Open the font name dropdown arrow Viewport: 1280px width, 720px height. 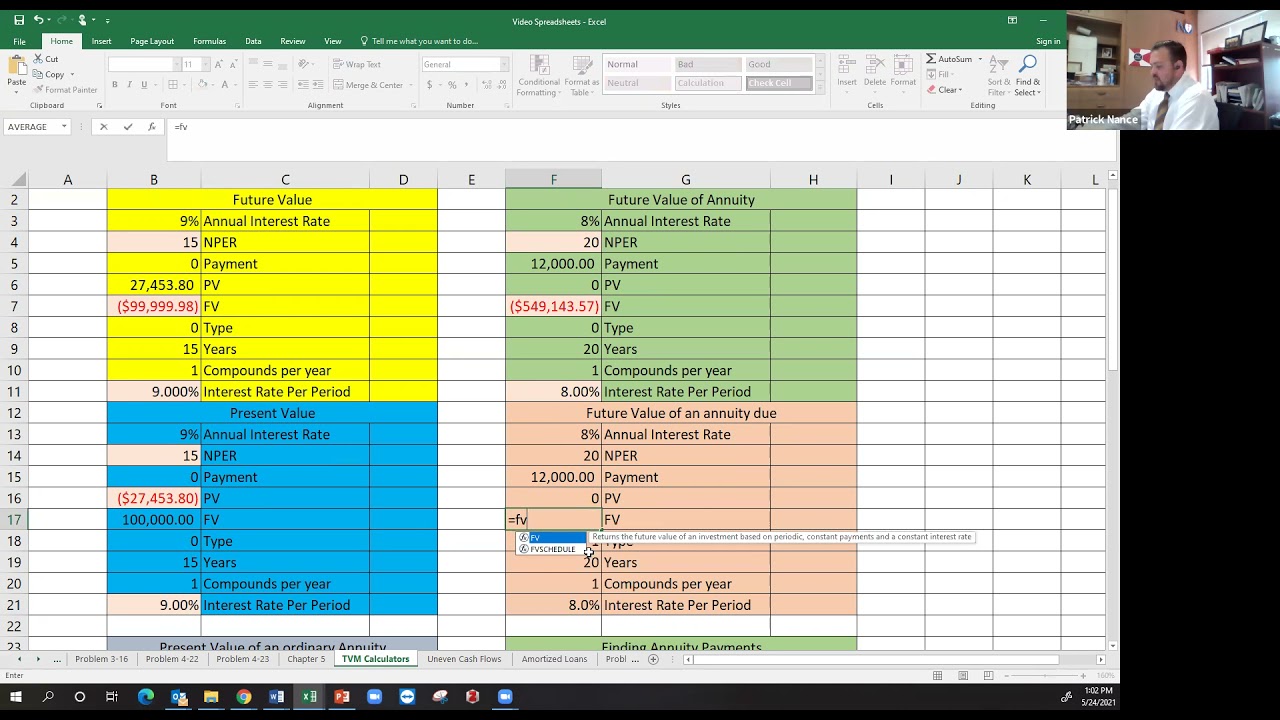[x=175, y=64]
